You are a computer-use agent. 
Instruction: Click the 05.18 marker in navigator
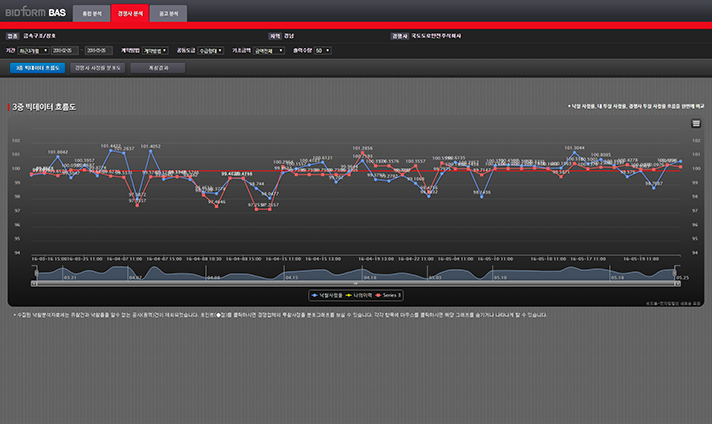coord(617,277)
